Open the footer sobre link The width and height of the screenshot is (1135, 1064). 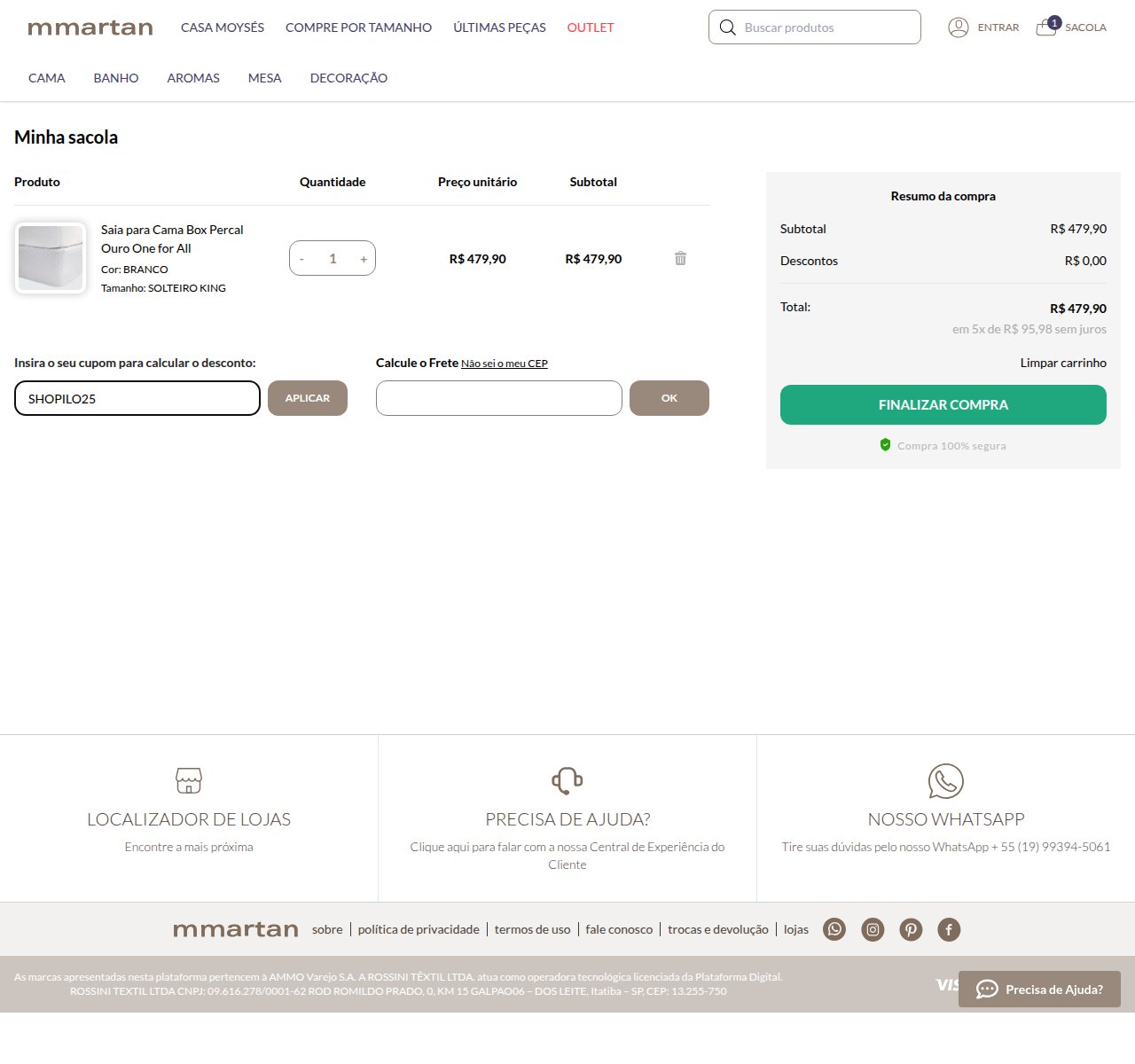[x=327, y=929]
